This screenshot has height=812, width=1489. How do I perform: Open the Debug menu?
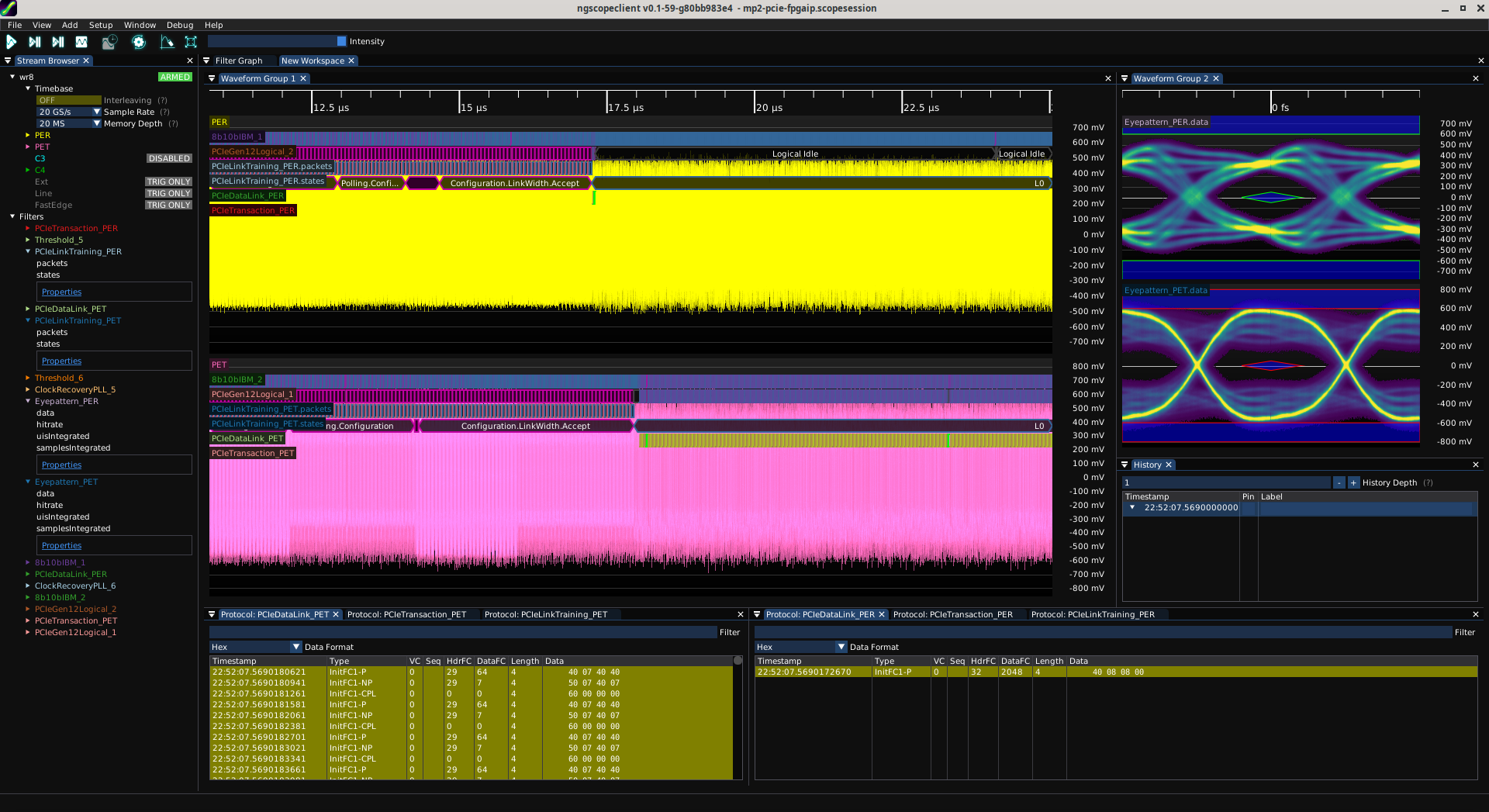point(180,25)
